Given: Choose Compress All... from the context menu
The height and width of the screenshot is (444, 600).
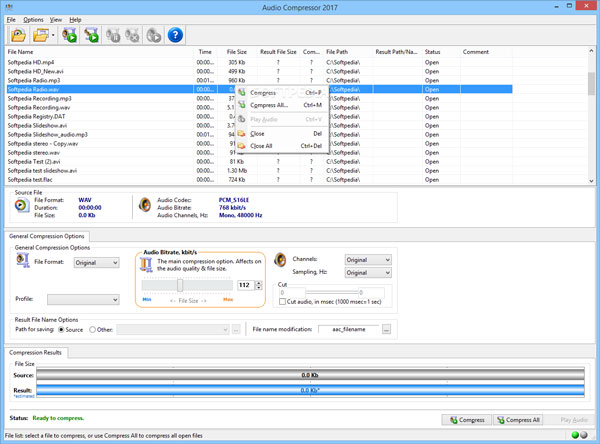Looking at the screenshot, I should pyautogui.click(x=282, y=105).
